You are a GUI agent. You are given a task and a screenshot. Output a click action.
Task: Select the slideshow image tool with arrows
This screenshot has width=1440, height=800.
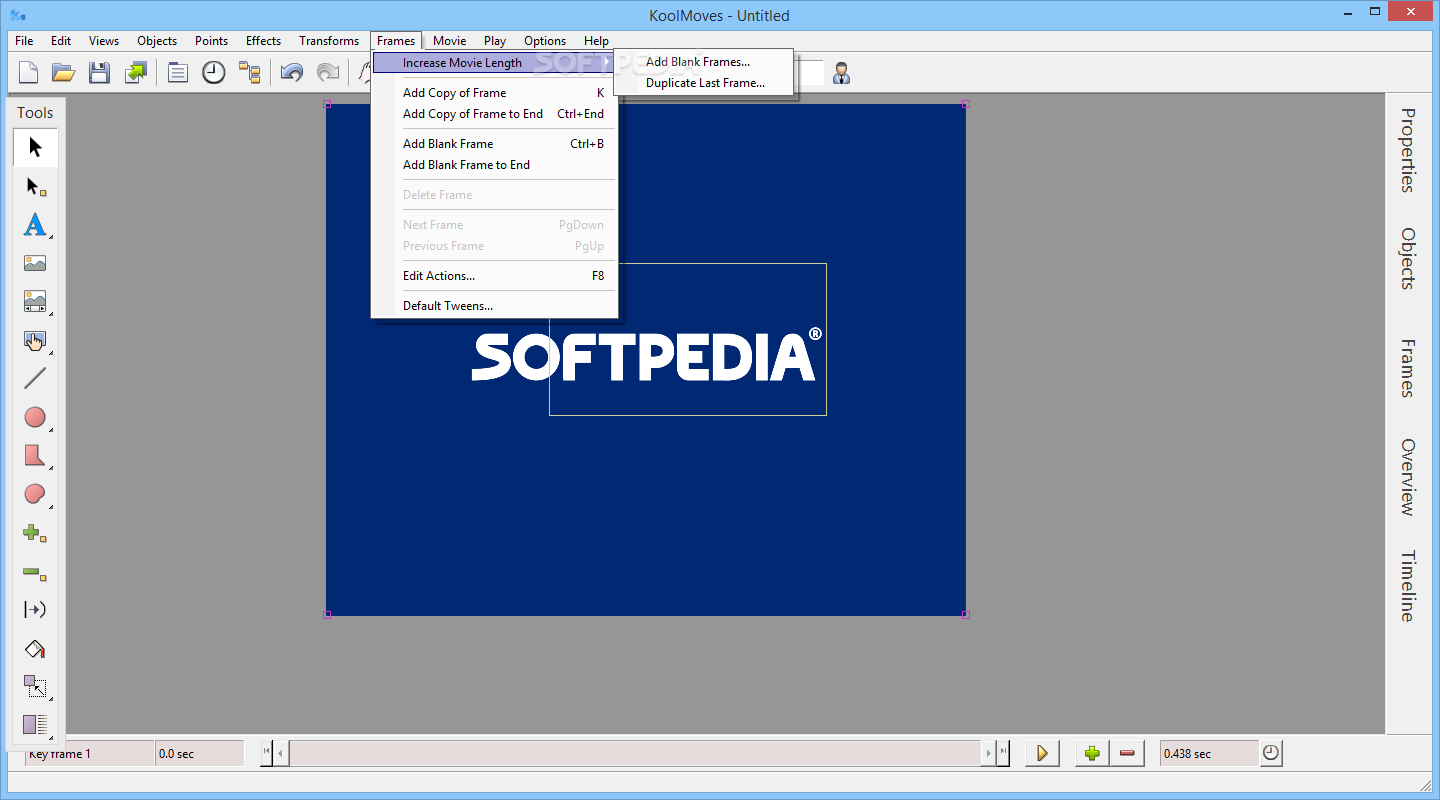(35, 302)
